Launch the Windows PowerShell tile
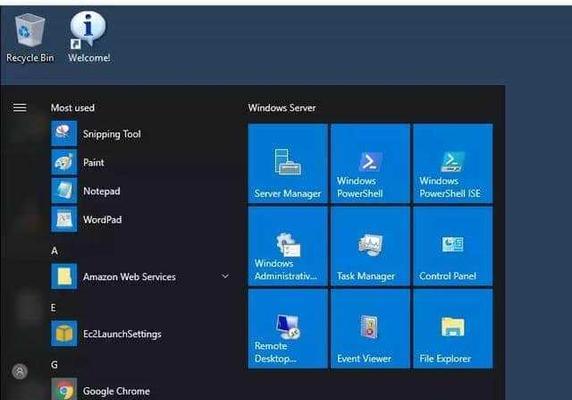Image resolution: width=572 pixels, height=400 pixels. pos(370,163)
